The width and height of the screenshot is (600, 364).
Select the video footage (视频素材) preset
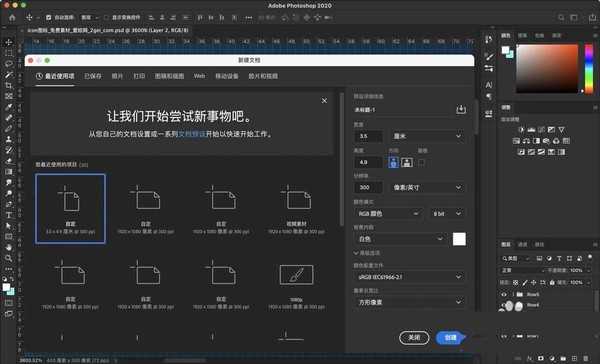[x=297, y=210]
